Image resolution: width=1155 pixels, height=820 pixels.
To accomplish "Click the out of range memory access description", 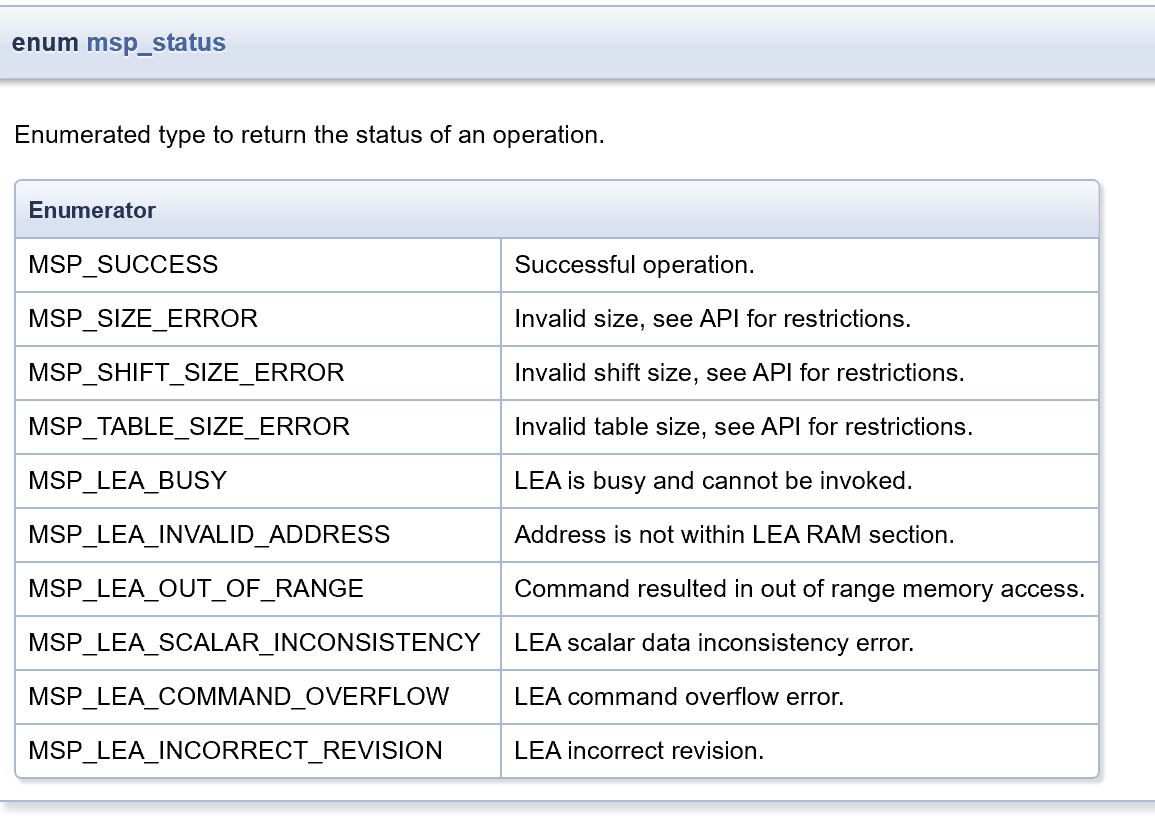I will 799,589.
